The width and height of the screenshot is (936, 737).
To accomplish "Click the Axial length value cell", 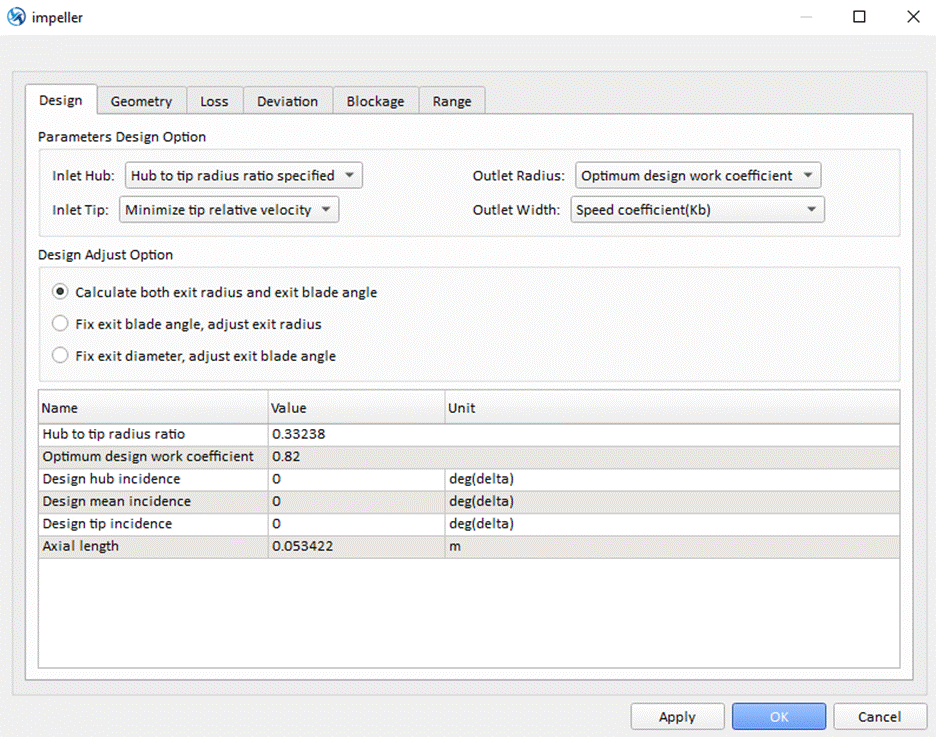I will click(x=355, y=547).
